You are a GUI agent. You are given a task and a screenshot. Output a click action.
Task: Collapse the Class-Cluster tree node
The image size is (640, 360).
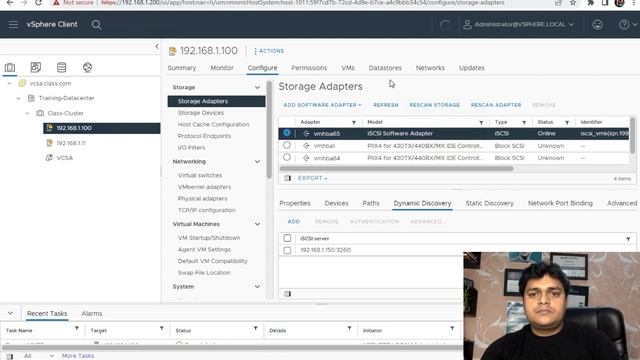pyautogui.click(x=27, y=113)
